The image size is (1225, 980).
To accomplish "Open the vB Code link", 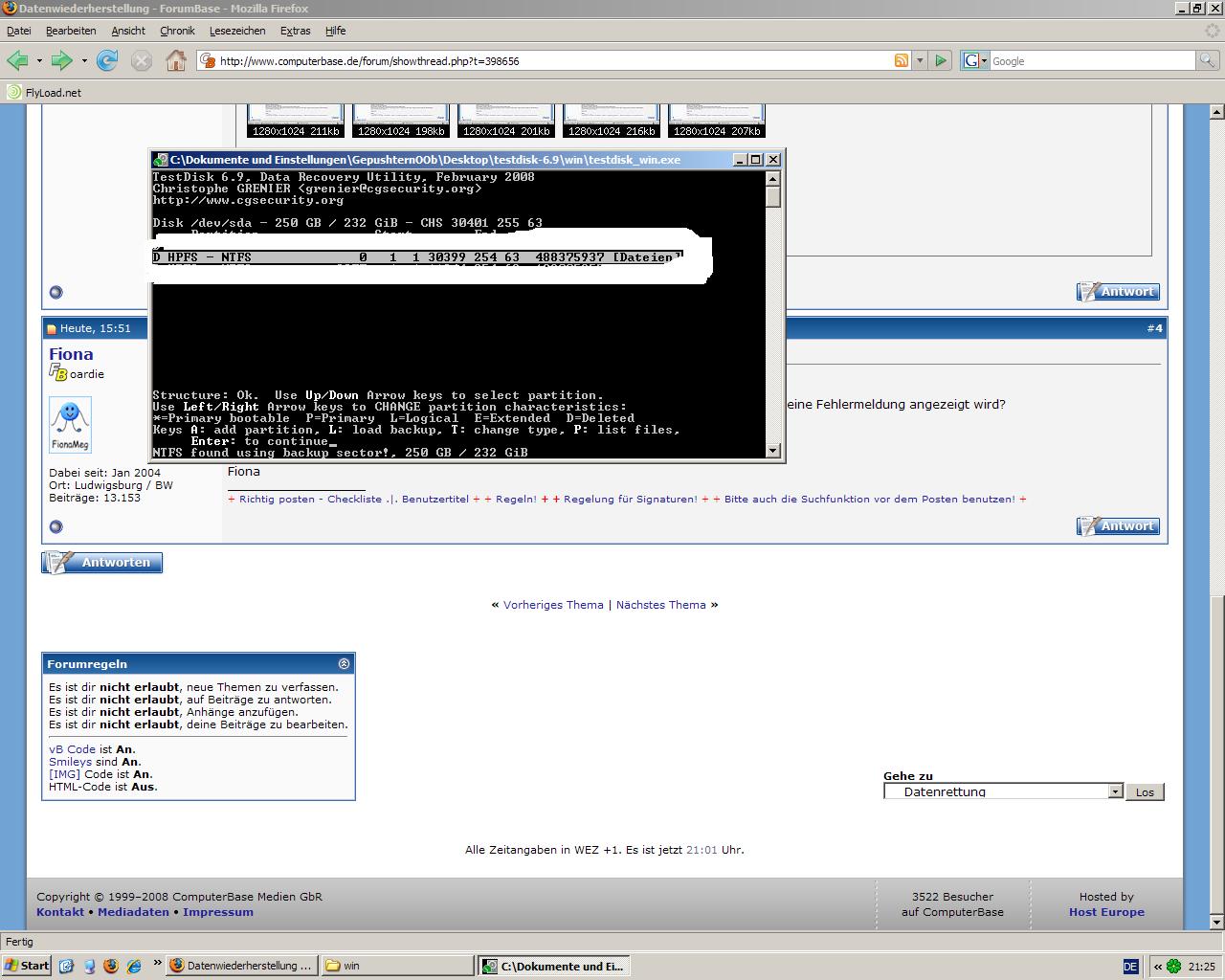I will [x=72, y=749].
